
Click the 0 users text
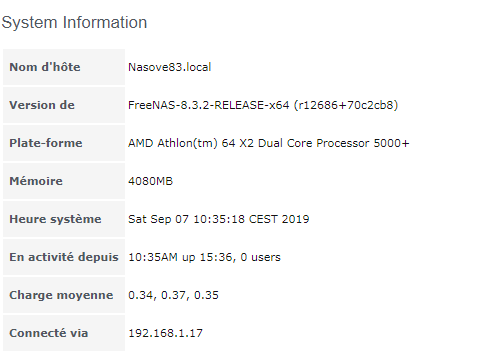(261, 257)
